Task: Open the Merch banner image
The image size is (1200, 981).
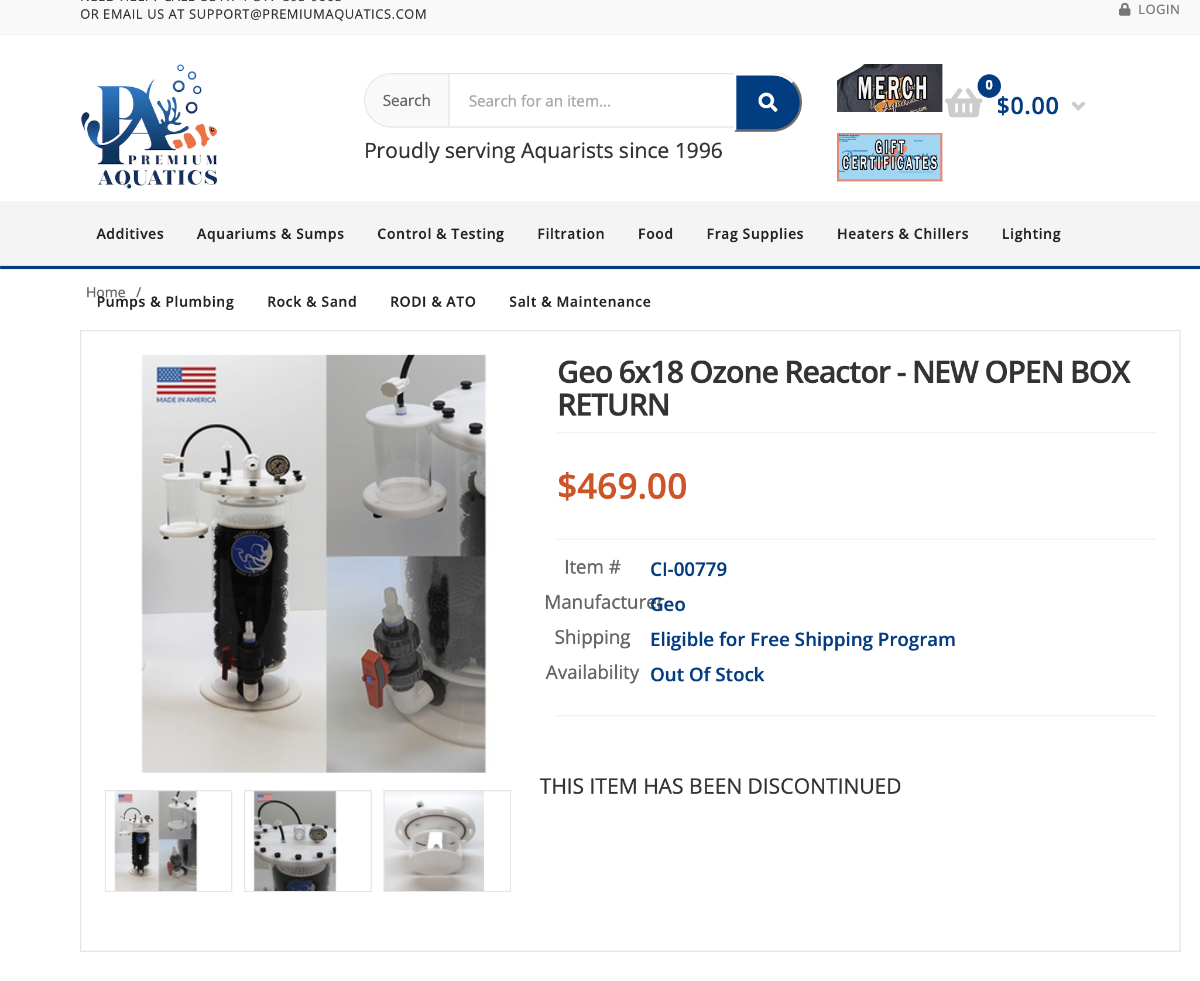Action: click(889, 88)
